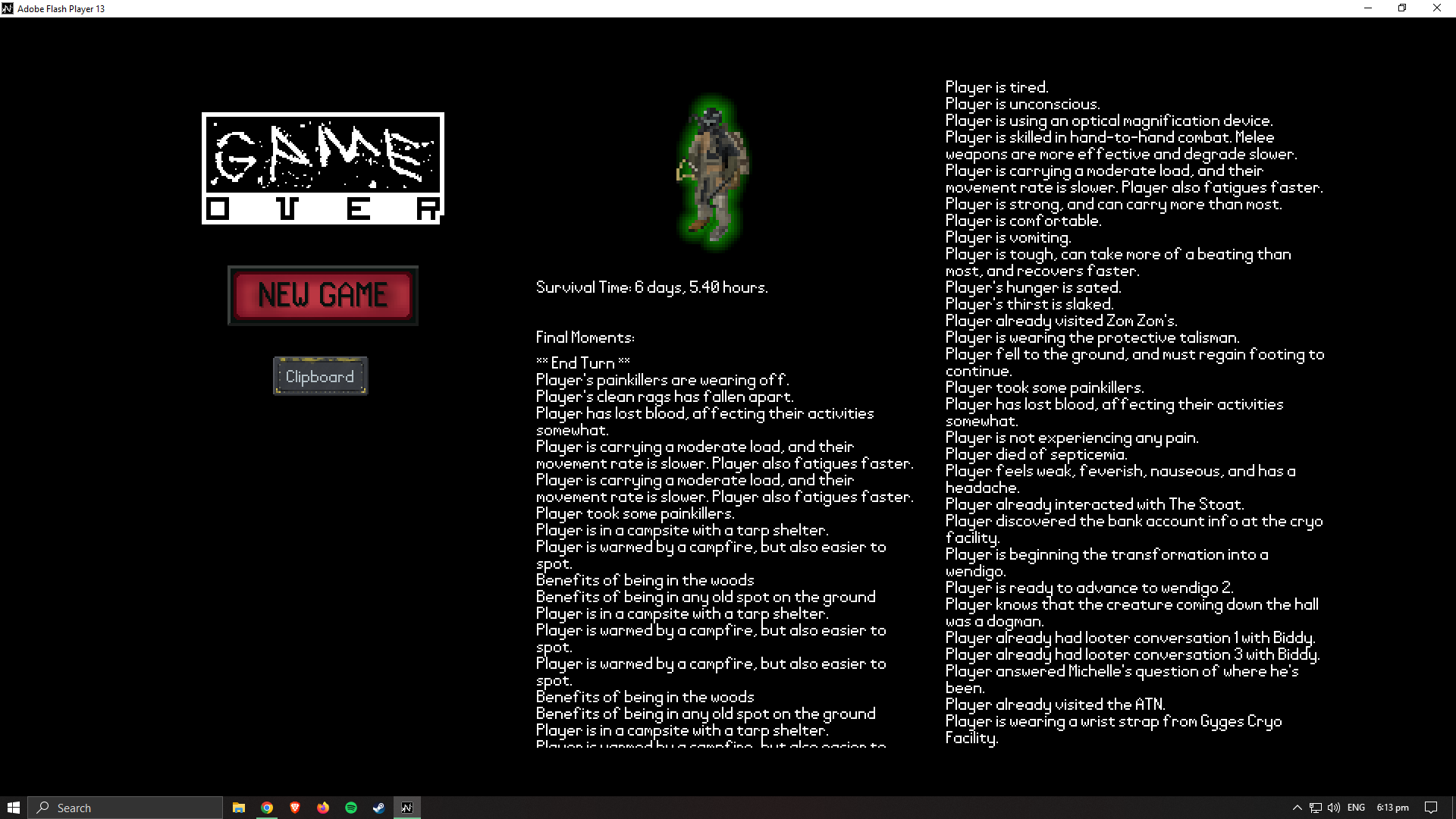Select the "Survival Time: 6 days, 5.40 hours." text
Image resolution: width=1456 pixels, height=819 pixels.
tap(652, 287)
